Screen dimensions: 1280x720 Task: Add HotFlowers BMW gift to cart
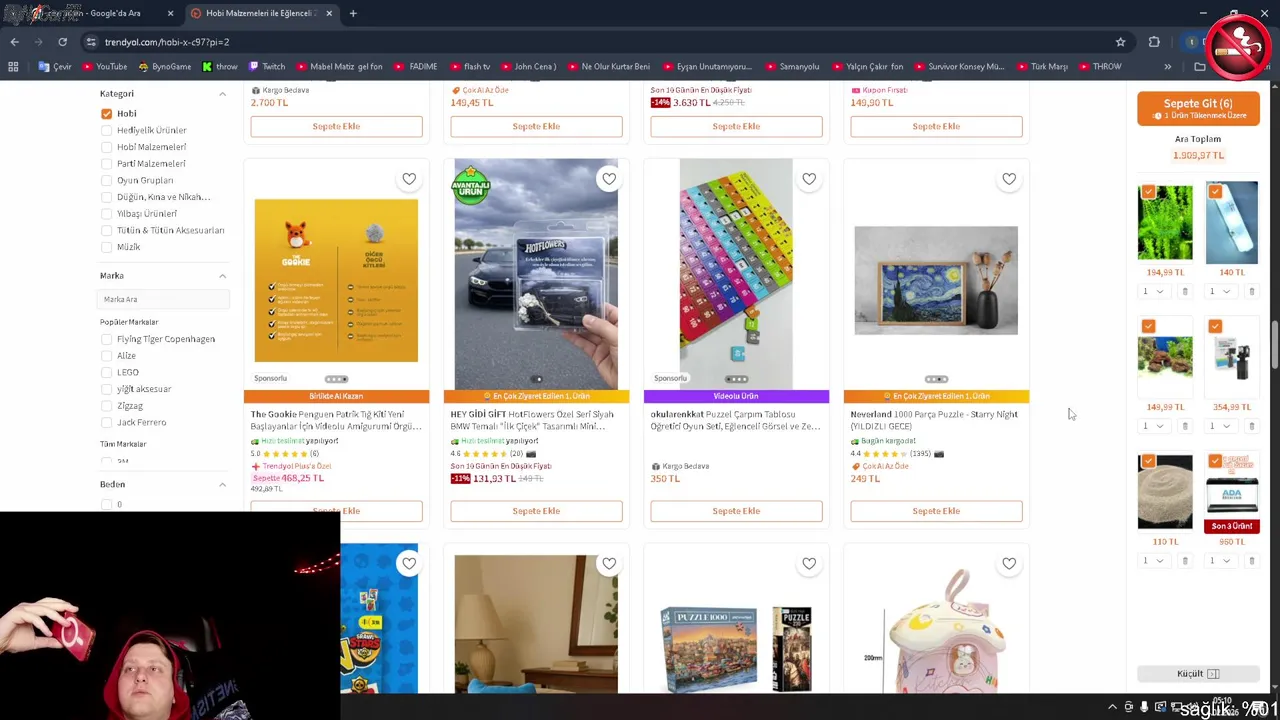[536, 511]
